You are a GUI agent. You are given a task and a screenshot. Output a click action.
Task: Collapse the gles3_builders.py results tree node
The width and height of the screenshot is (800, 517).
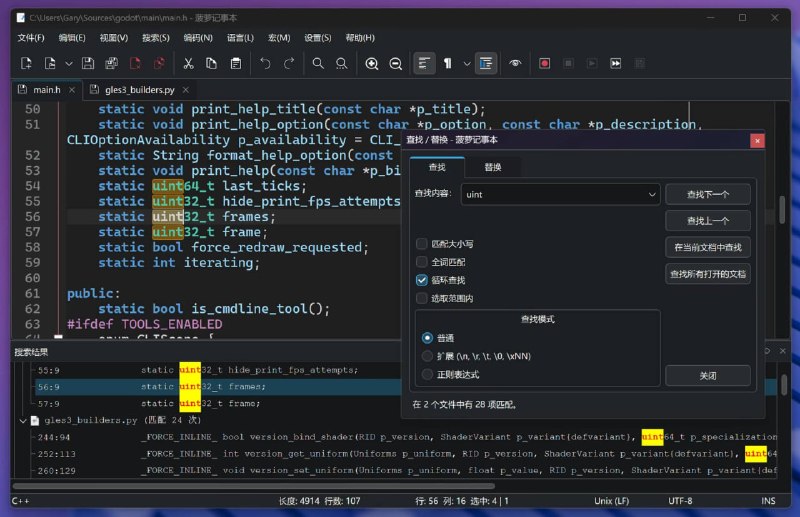point(22,421)
